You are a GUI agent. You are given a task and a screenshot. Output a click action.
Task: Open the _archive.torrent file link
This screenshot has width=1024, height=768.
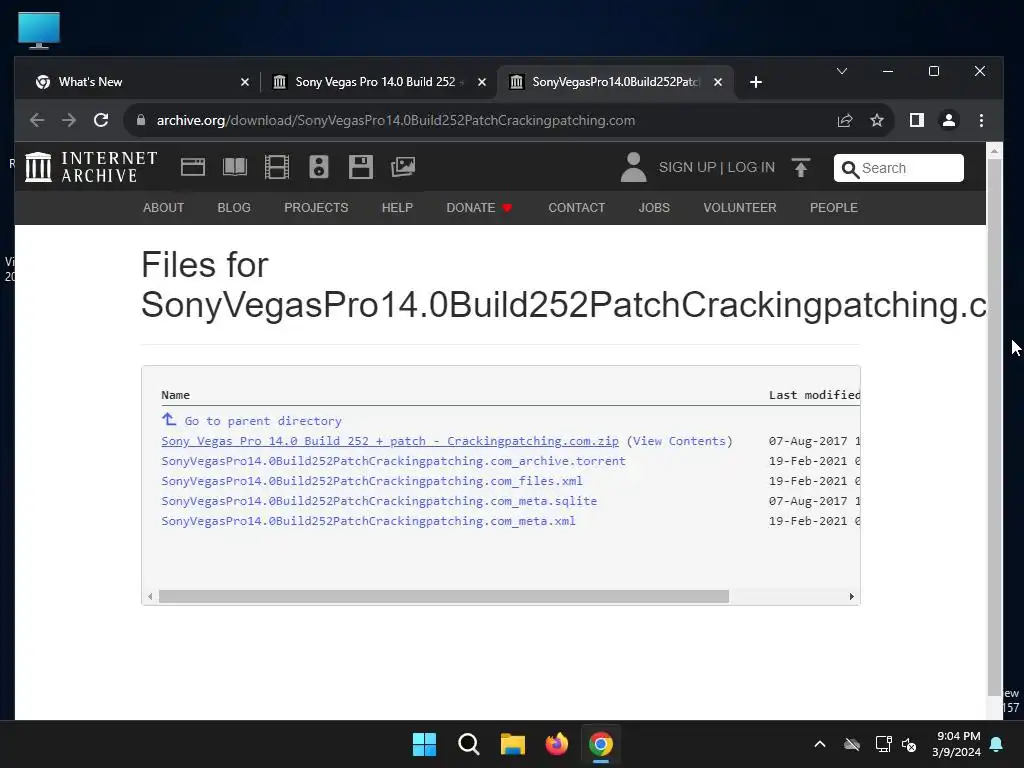click(x=393, y=461)
